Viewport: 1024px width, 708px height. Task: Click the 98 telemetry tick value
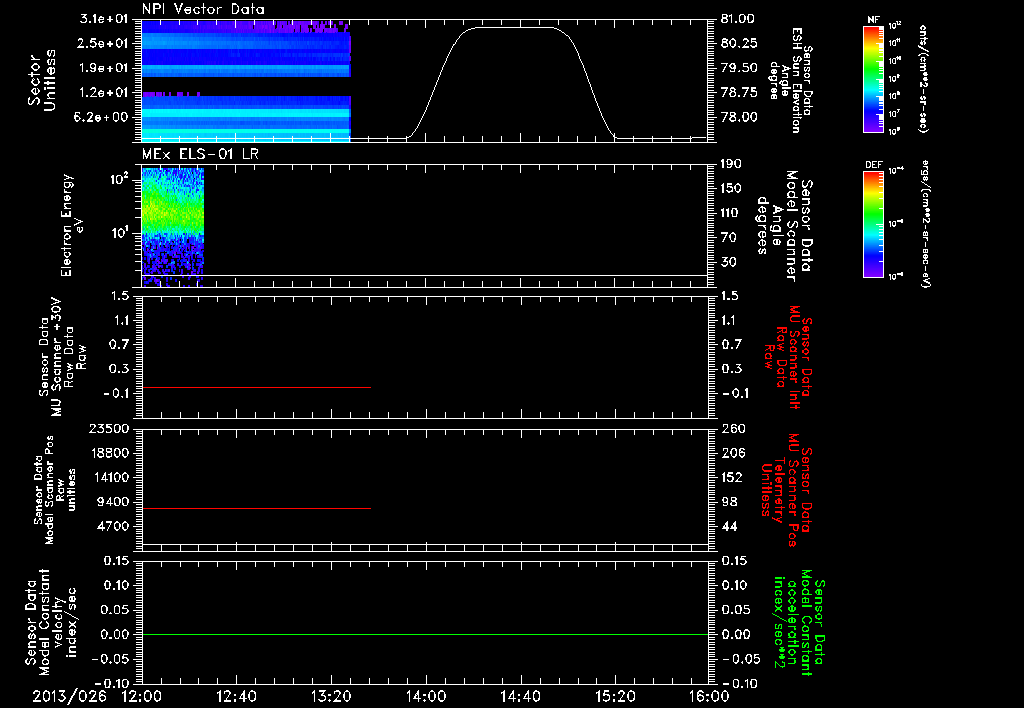pos(729,502)
